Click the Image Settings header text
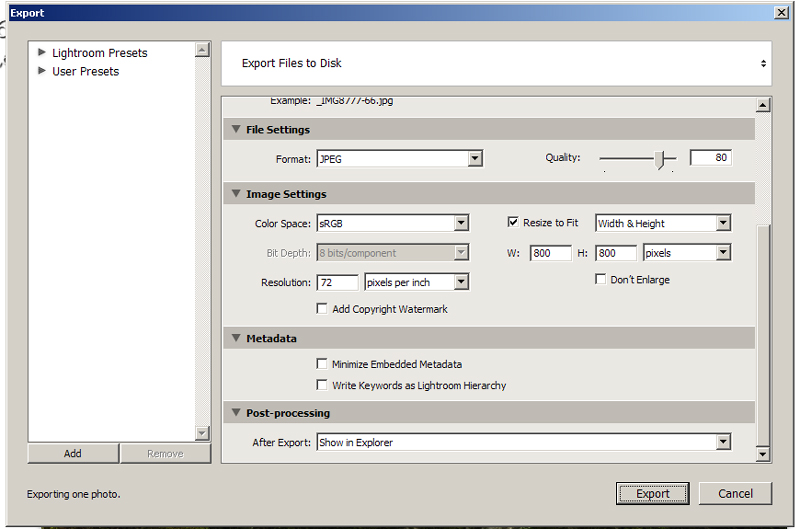This screenshot has width=800, height=529. 286,194
